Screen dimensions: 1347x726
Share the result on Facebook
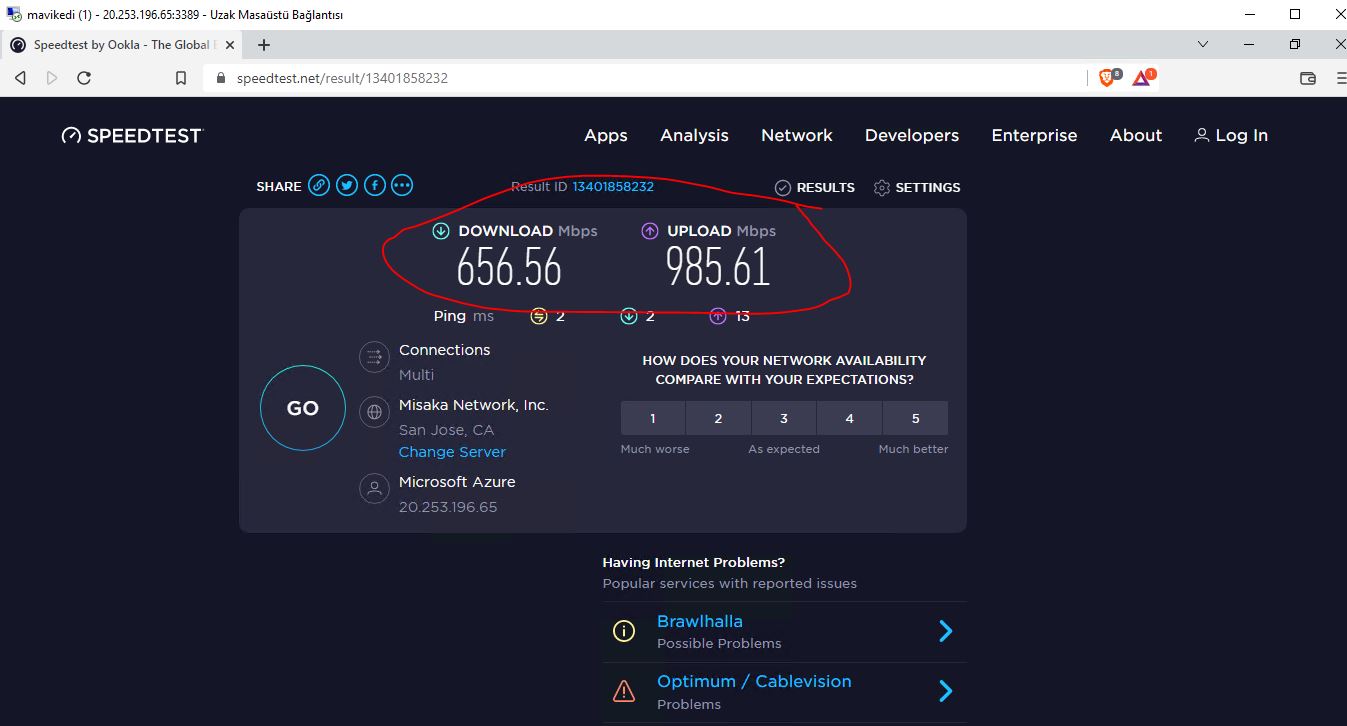tap(375, 185)
